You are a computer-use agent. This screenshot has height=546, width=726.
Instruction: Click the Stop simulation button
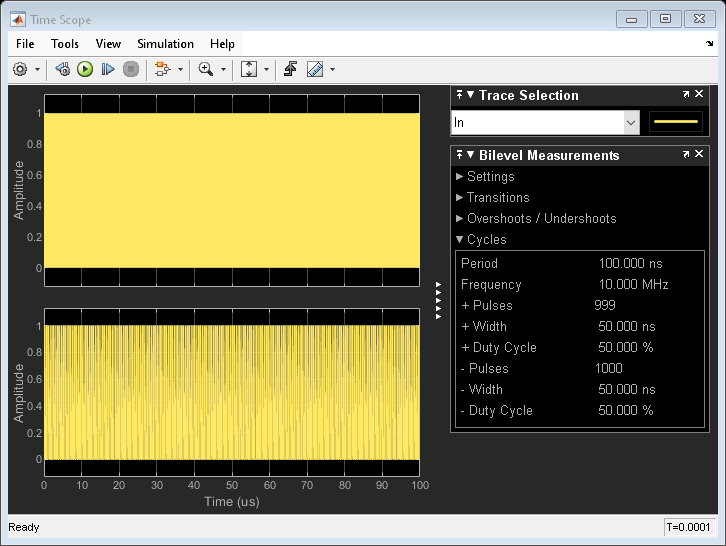click(x=130, y=69)
